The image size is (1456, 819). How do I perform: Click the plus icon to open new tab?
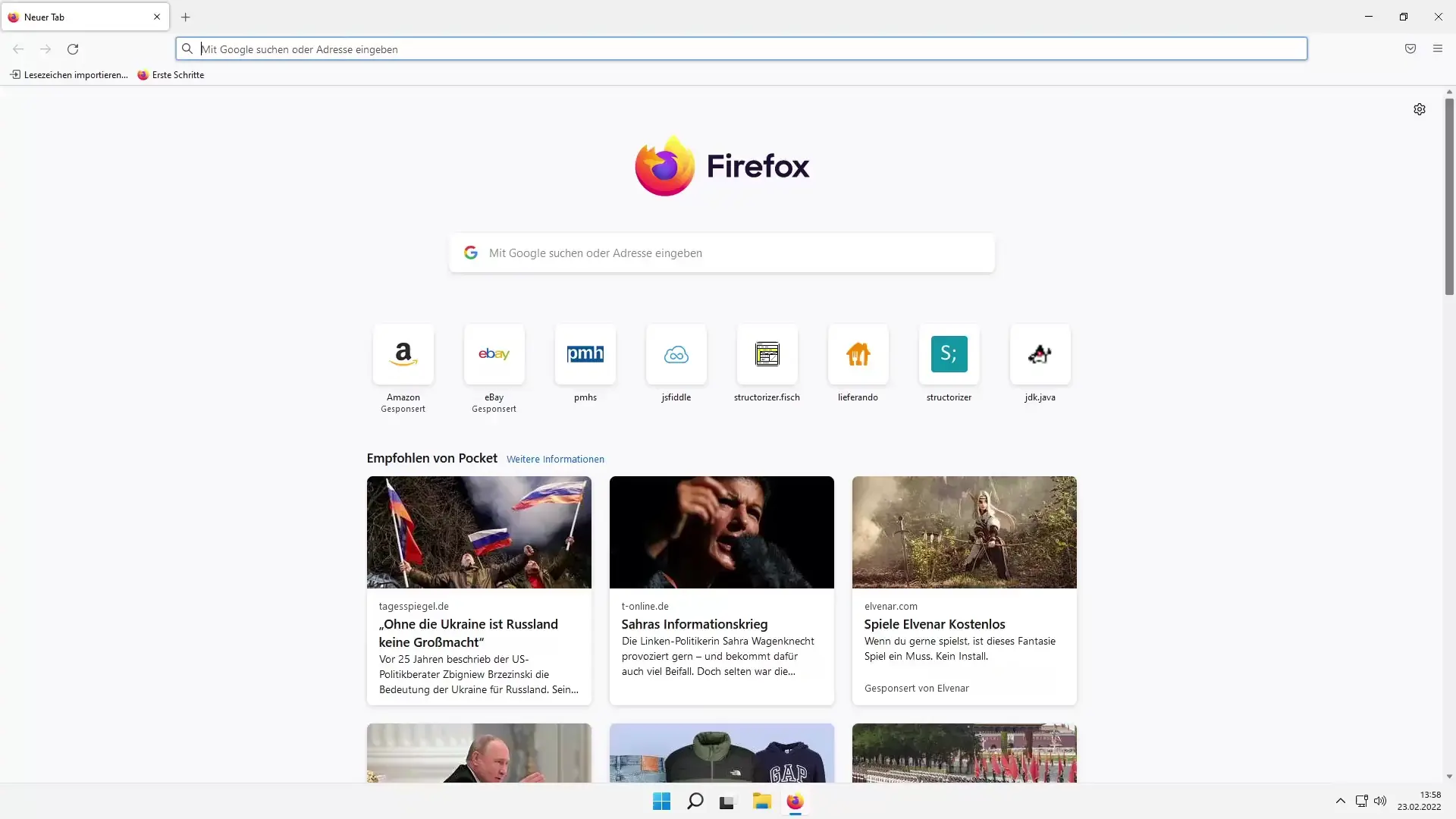(x=185, y=17)
